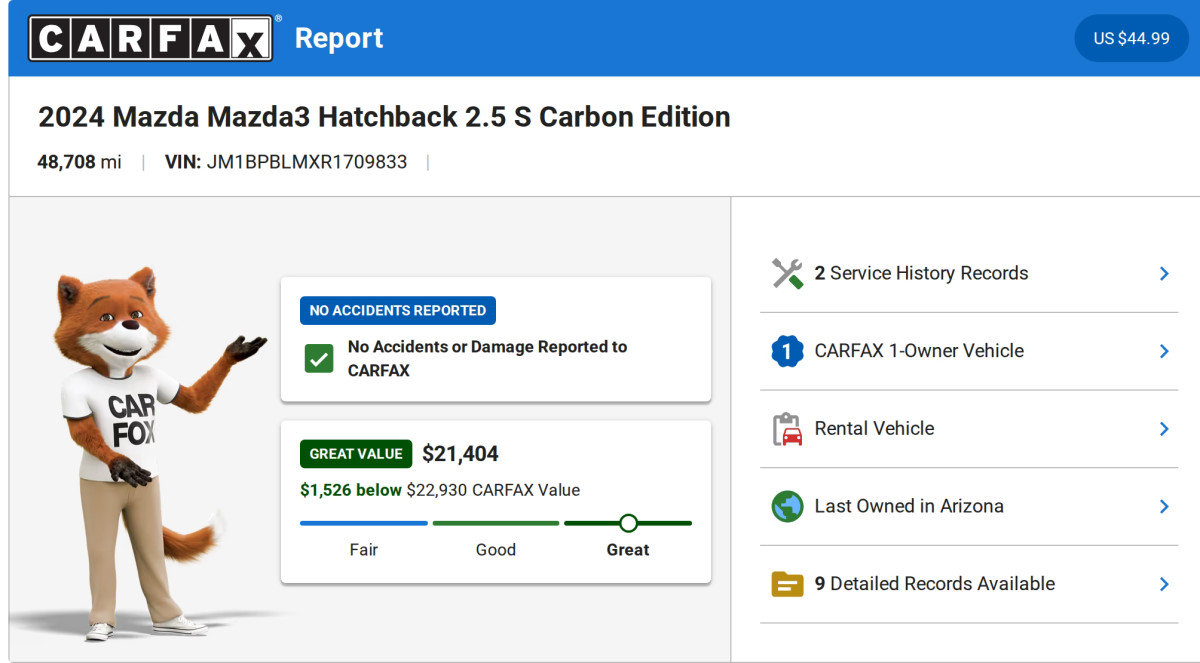Click the blue Fair slider segment
This screenshot has width=1200, height=663.
point(364,523)
